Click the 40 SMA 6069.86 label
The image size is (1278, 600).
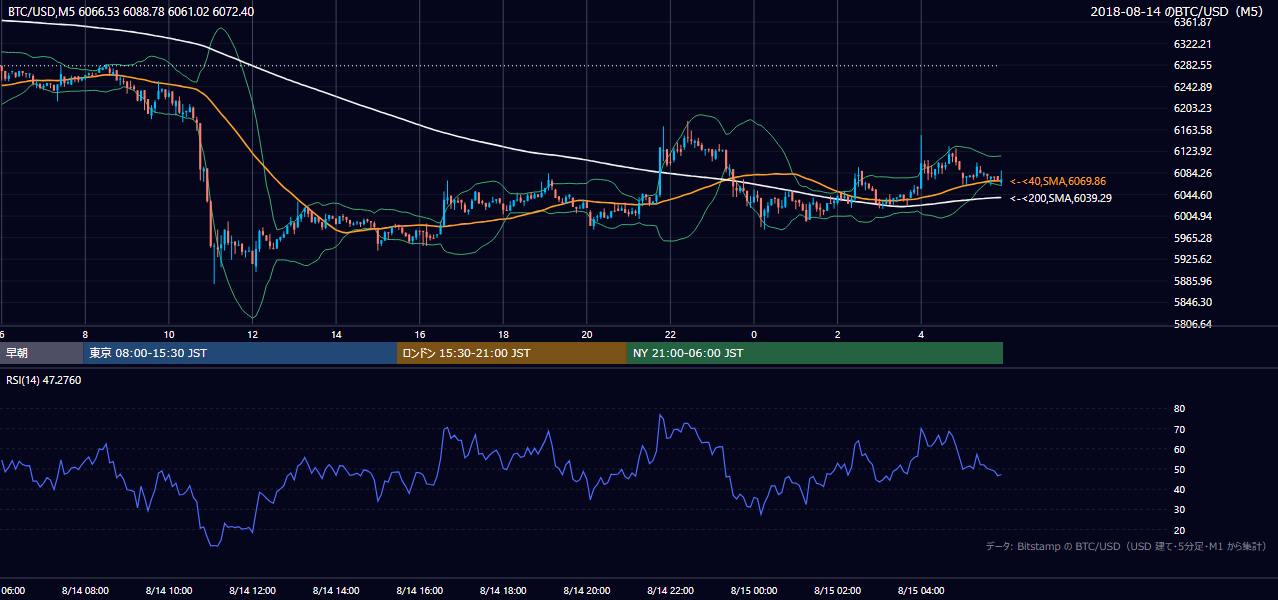click(x=1058, y=181)
